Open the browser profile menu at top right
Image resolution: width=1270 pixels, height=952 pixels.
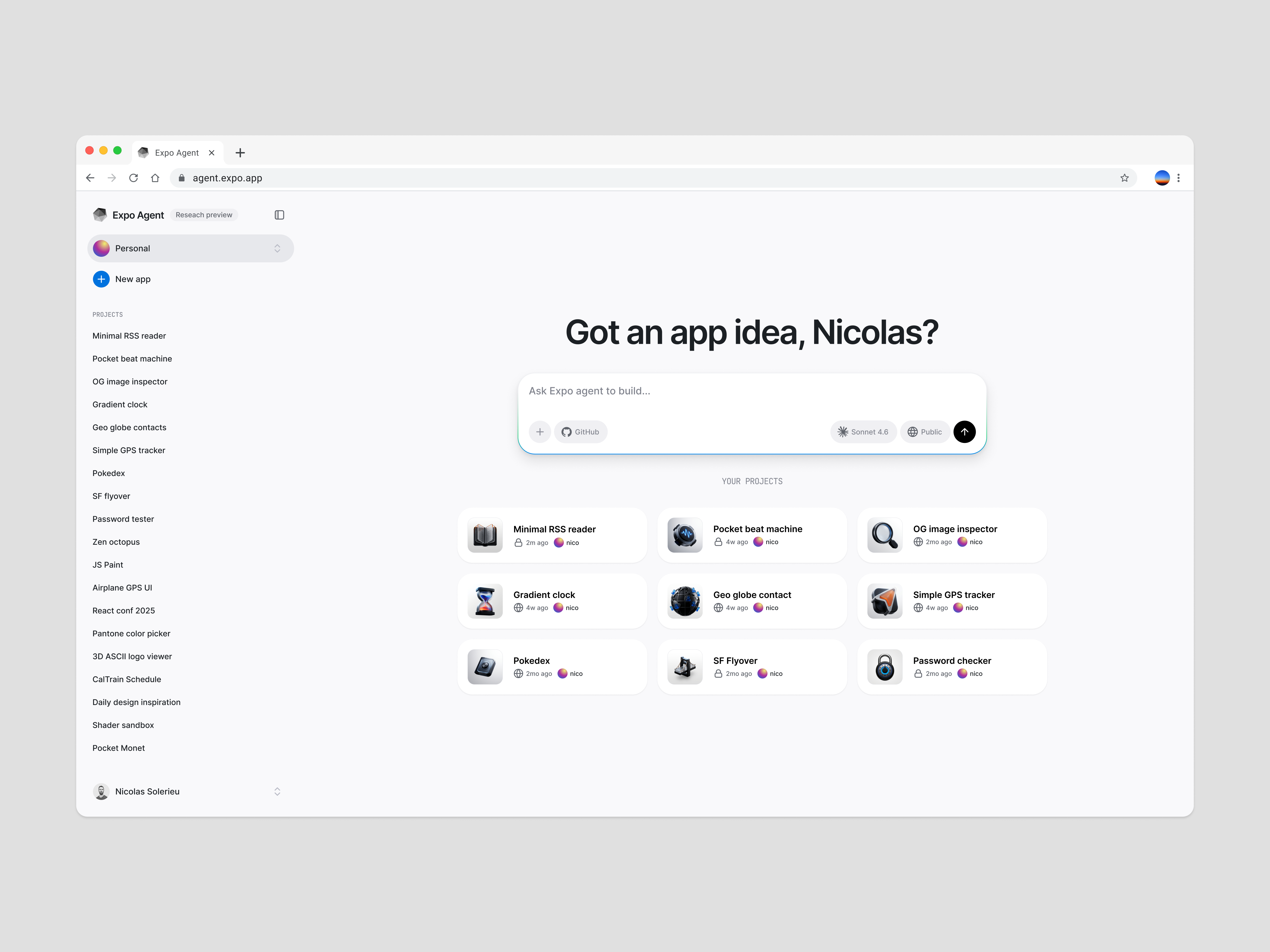point(1162,178)
